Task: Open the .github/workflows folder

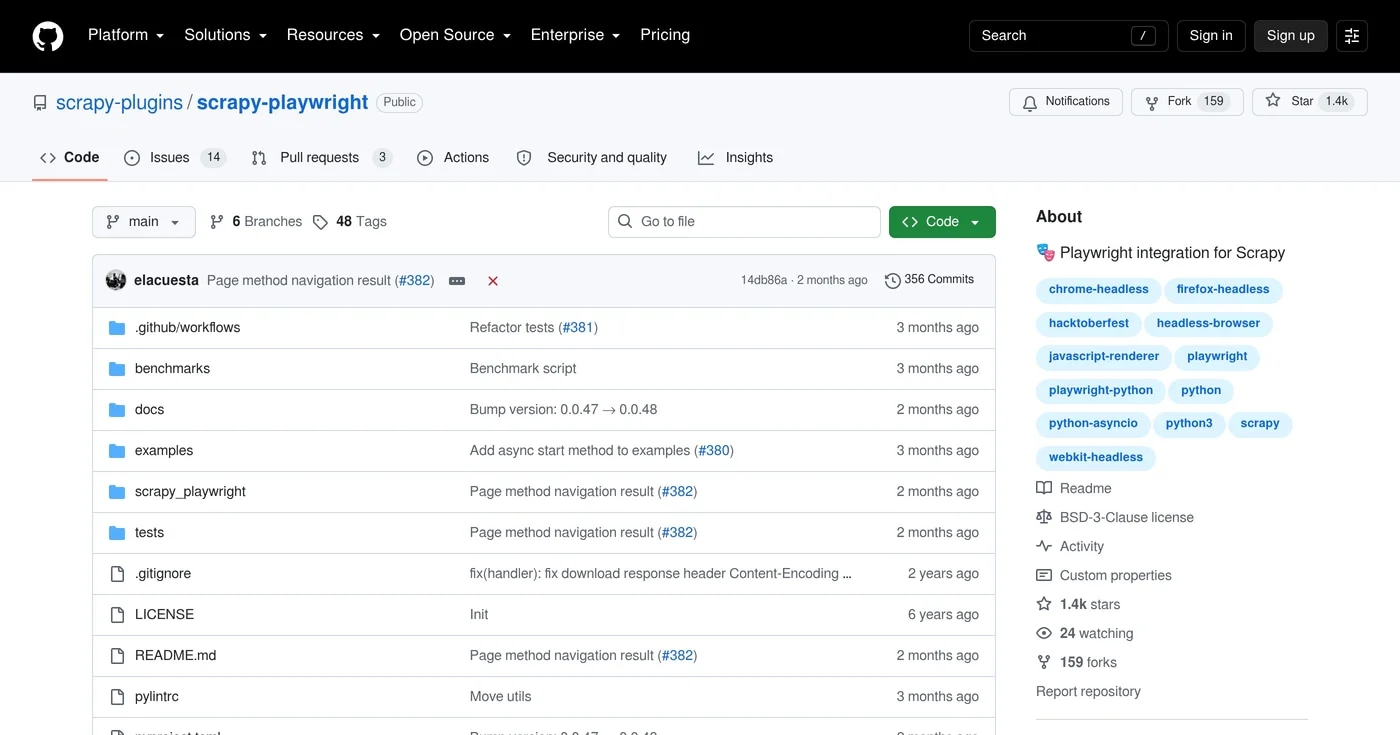Action: (x=187, y=327)
